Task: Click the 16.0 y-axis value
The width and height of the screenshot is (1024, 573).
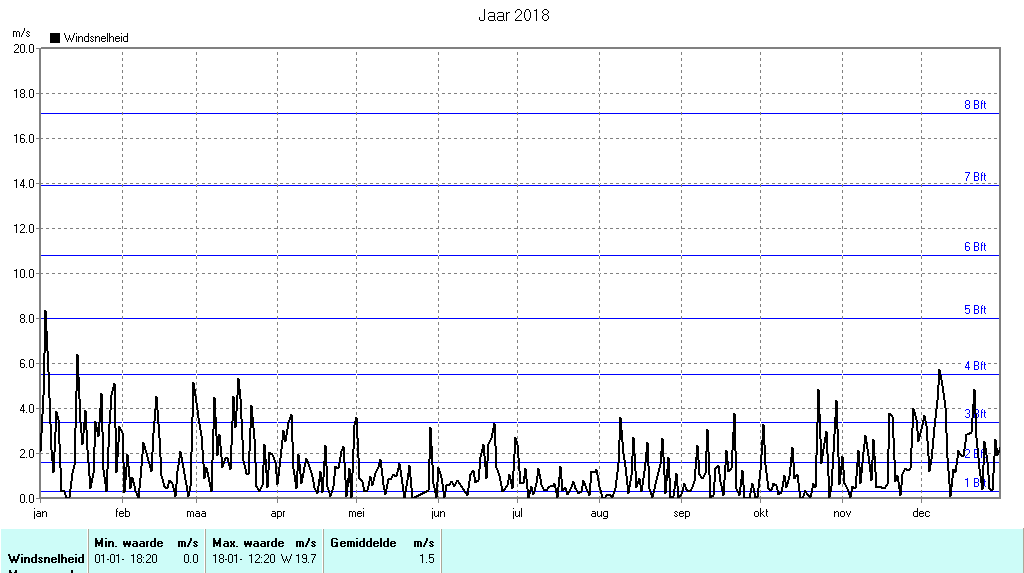Action: [x=24, y=139]
